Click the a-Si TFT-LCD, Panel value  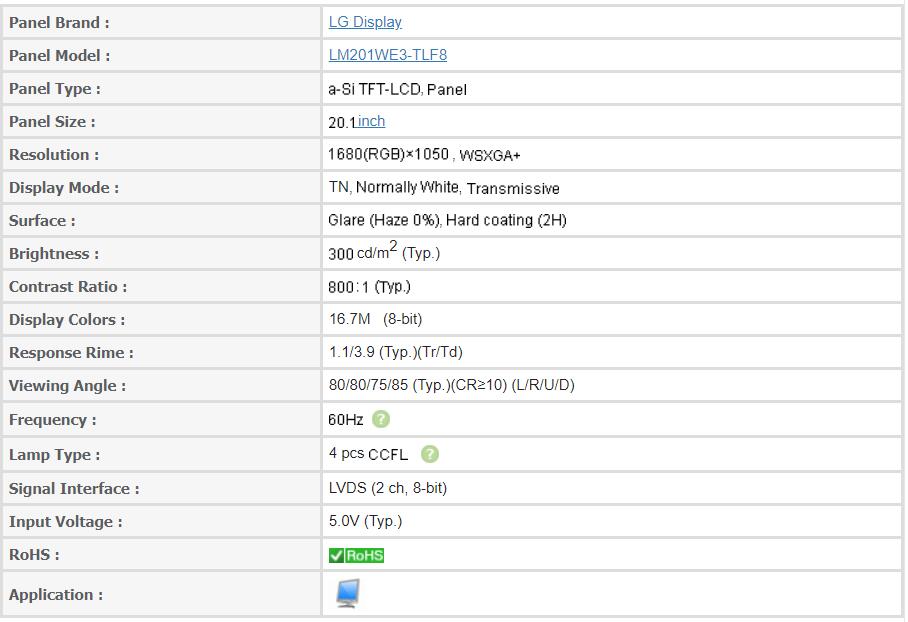pos(397,89)
